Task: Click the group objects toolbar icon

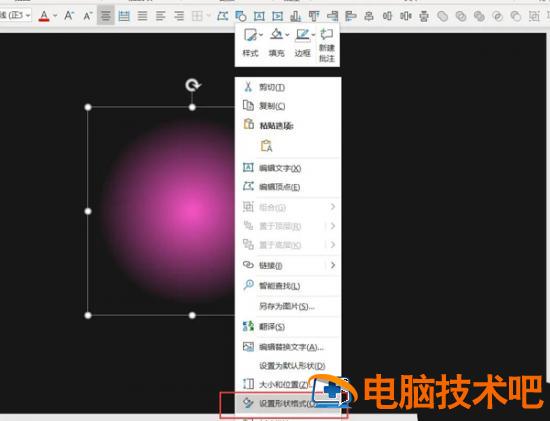Action: 534,16
